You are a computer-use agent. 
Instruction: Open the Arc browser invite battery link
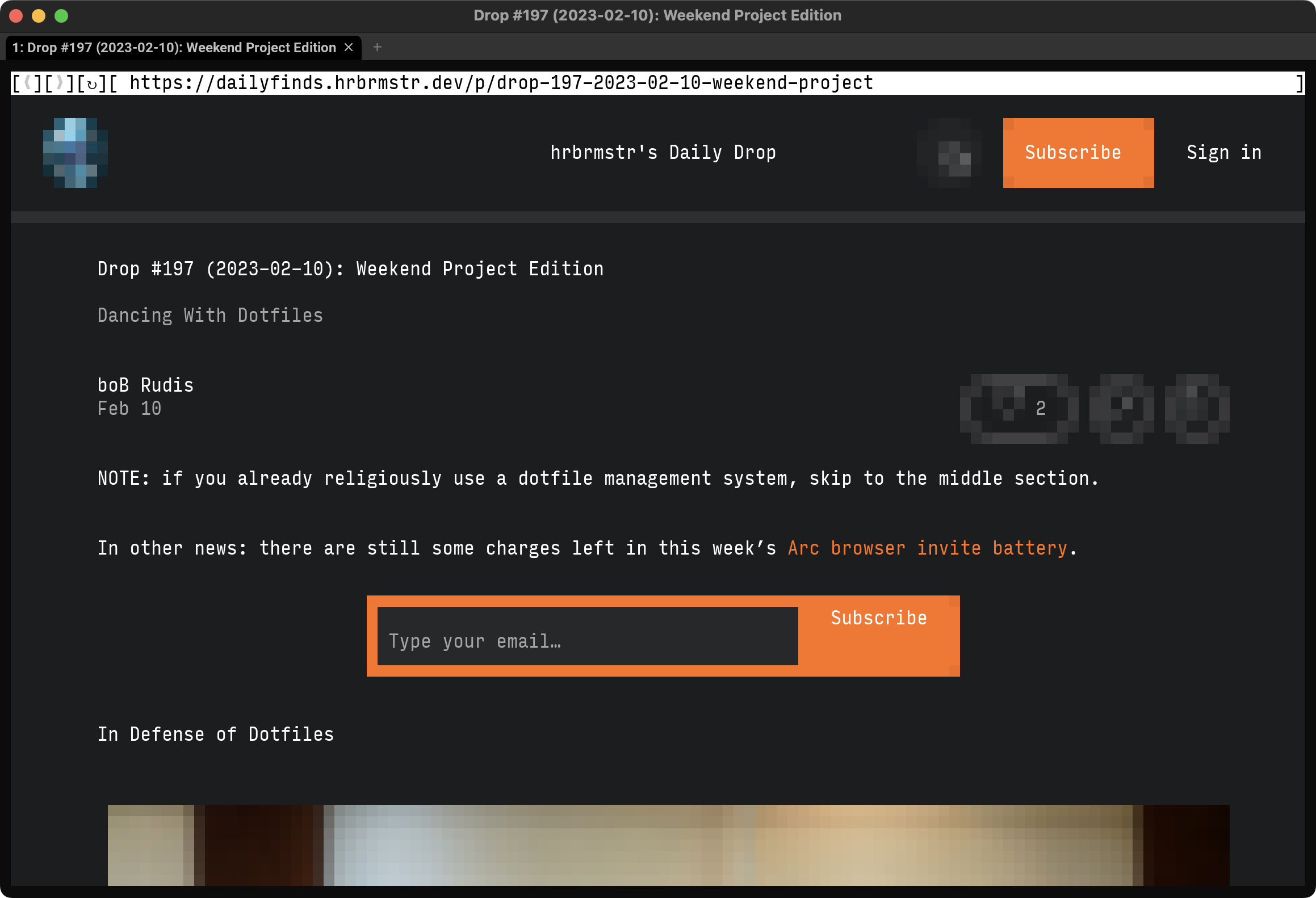[927, 548]
